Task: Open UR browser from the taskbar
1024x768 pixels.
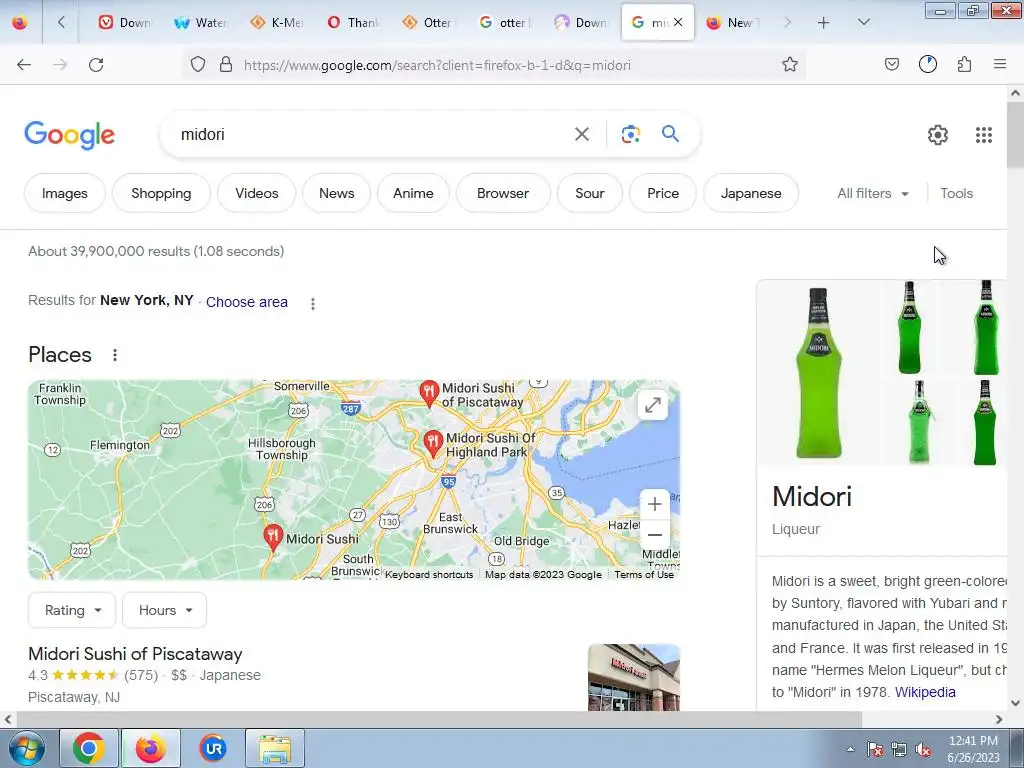Action: (213, 748)
